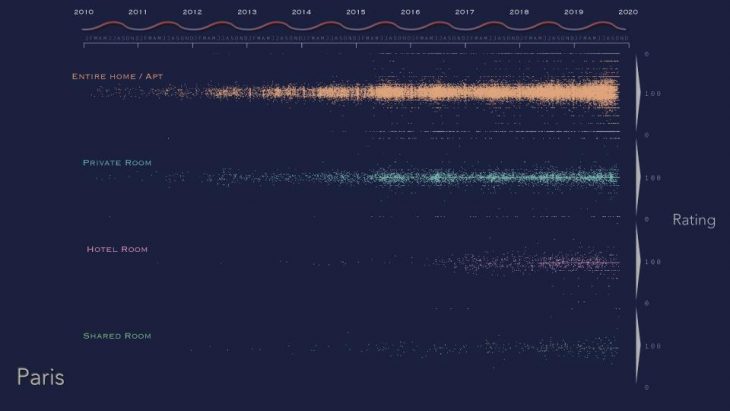Click the 2017 year label
This screenshot has height=411, width=730.
[464, 11]
